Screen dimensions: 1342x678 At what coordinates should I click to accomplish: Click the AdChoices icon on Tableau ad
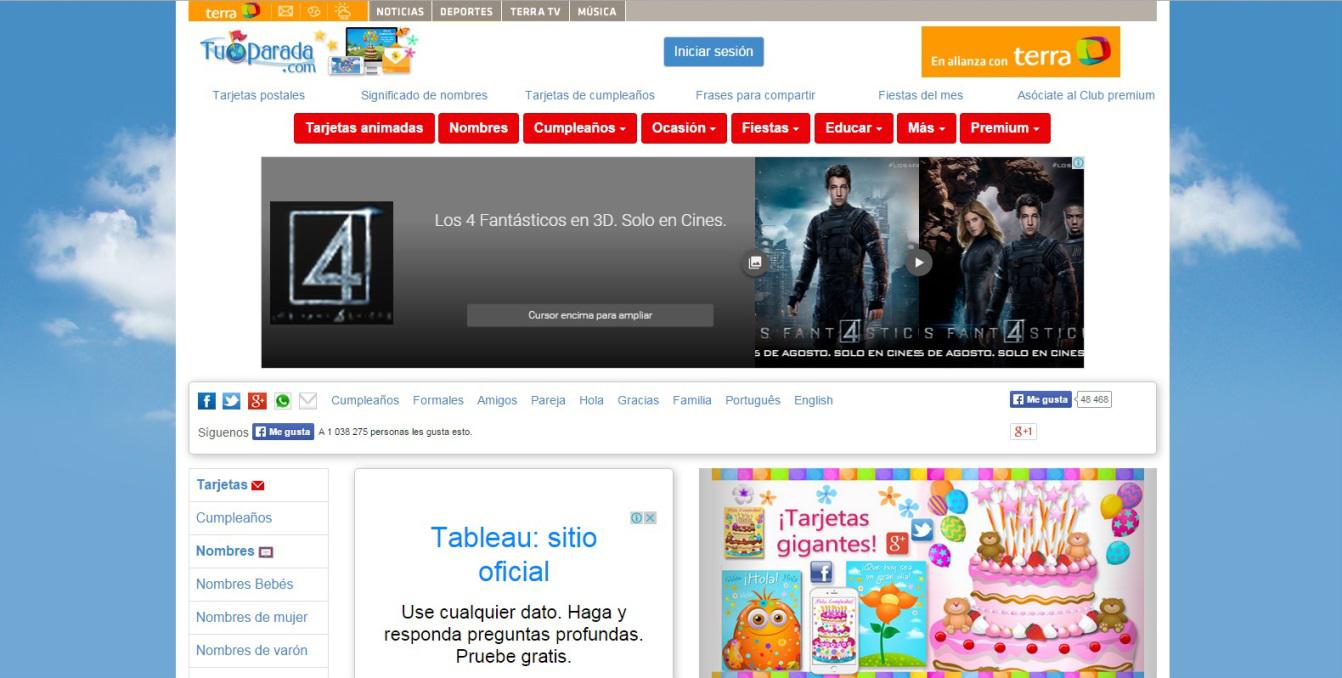(636, 518)
